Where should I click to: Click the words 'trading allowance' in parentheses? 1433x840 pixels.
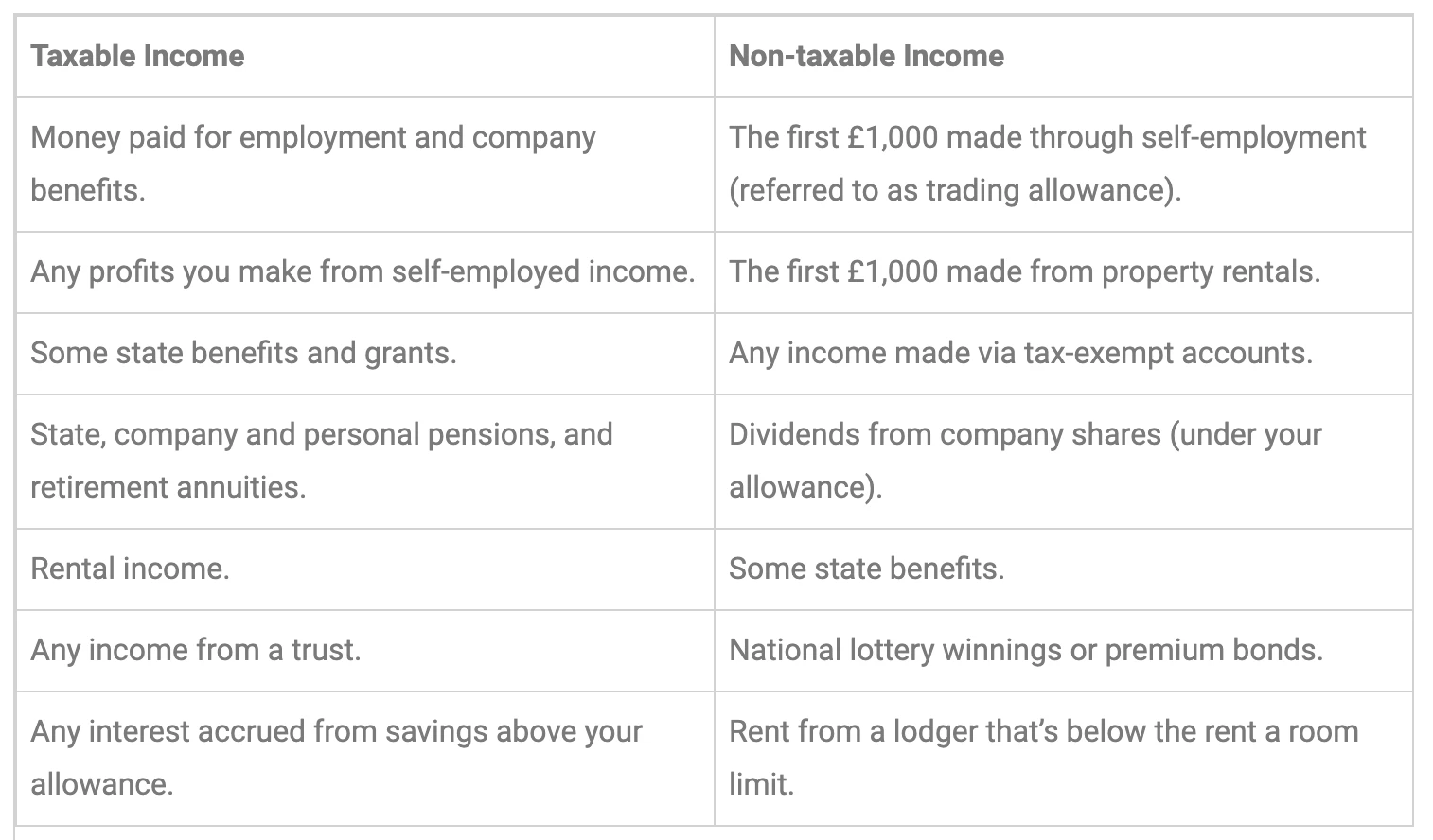point(1048,190)
